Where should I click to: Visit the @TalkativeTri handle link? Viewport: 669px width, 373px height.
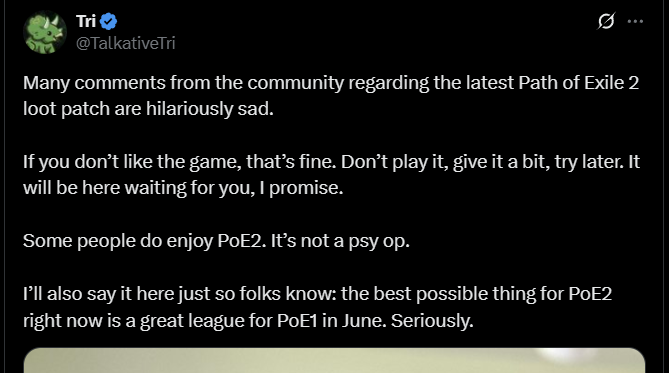point(125,43)
